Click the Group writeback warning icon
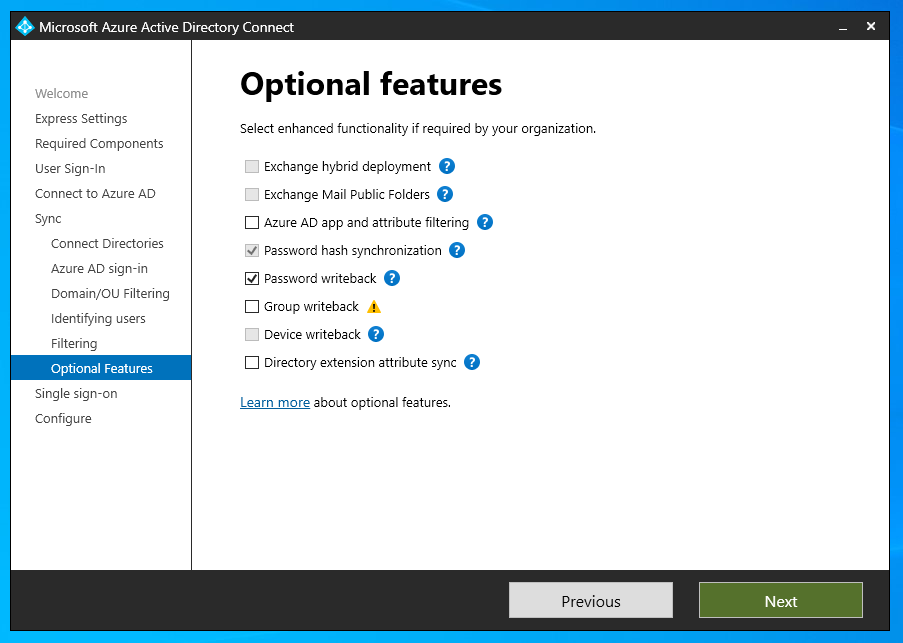Screen dimensions: 903x643 click(x=374, y=307)
